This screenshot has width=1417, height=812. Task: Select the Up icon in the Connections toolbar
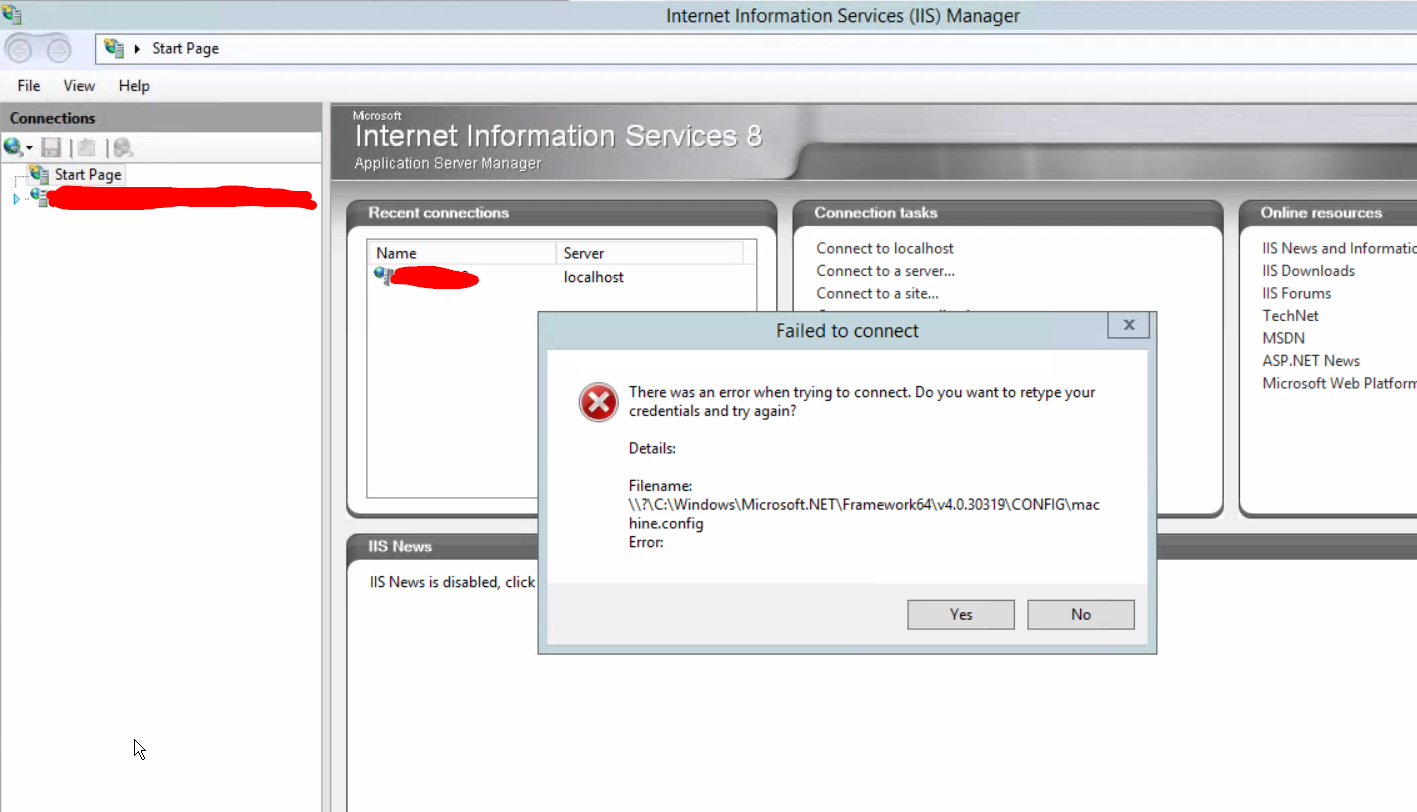[87, 147]
